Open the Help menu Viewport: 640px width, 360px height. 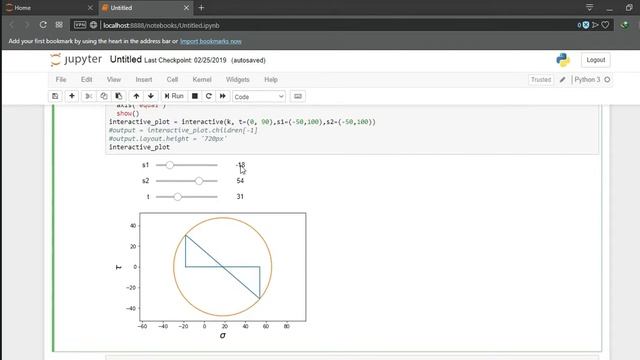(271, 80)
